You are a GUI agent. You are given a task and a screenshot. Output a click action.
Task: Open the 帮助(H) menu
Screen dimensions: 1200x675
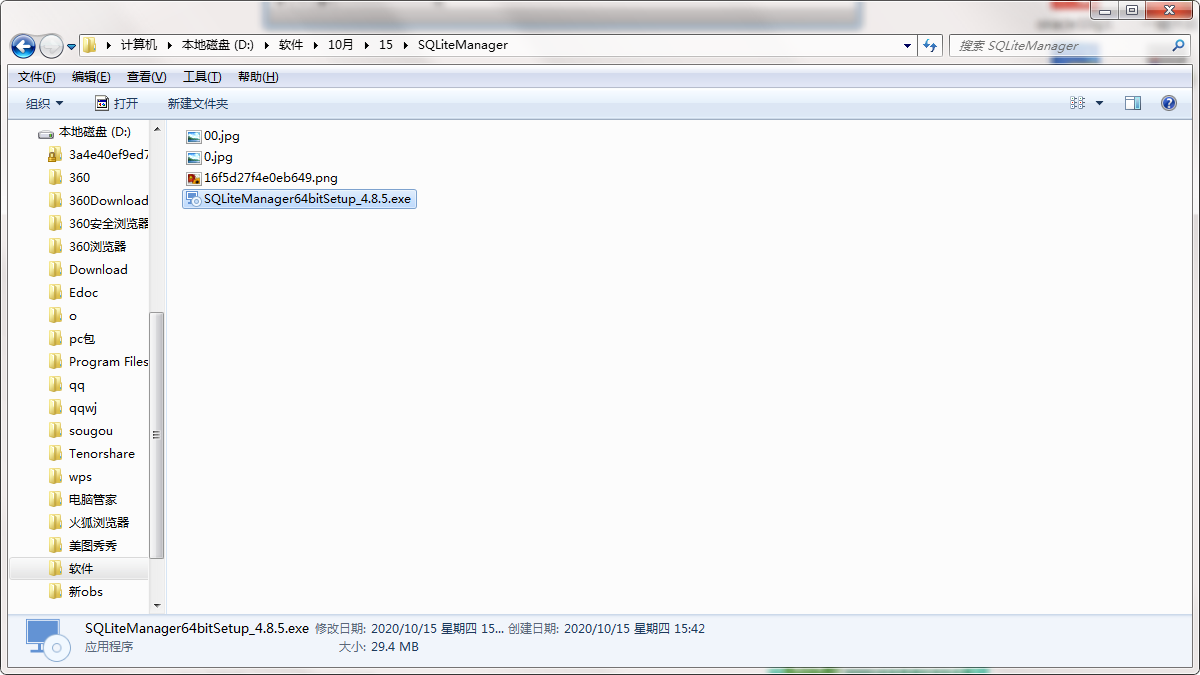click(x=258, y=77)
